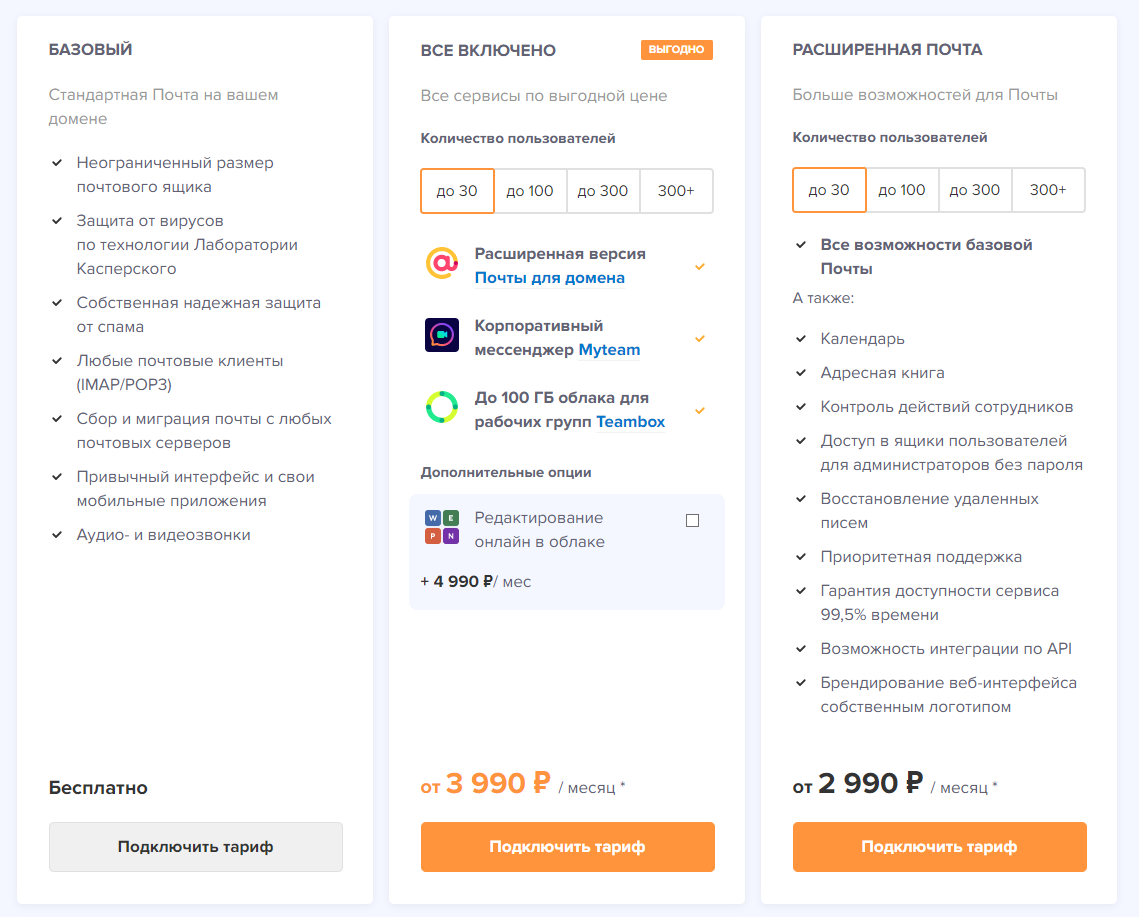Click the Myteam messenger icon

click(442, 335)
